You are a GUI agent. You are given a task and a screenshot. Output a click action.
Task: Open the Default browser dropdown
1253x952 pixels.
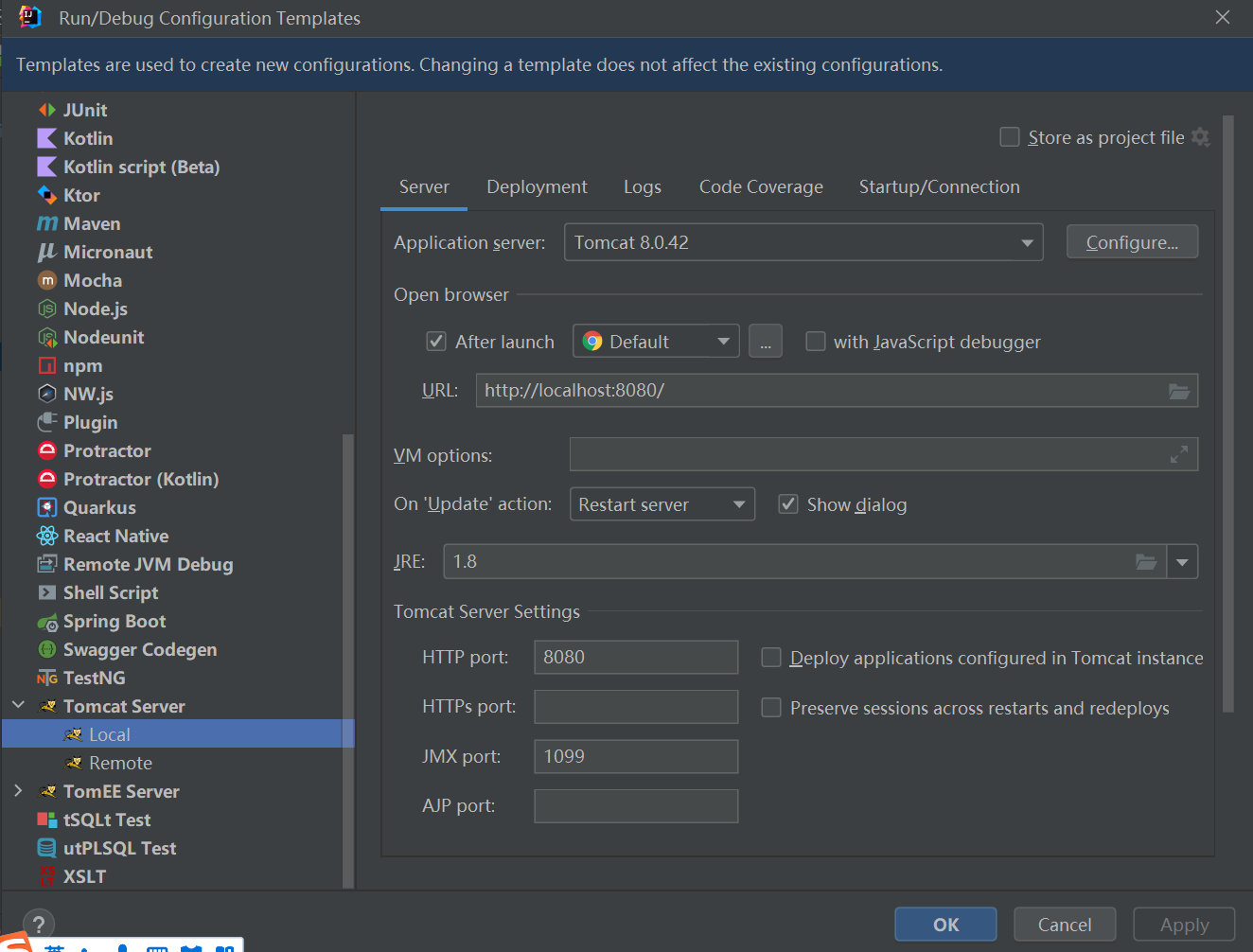click(x=656, y=342)
